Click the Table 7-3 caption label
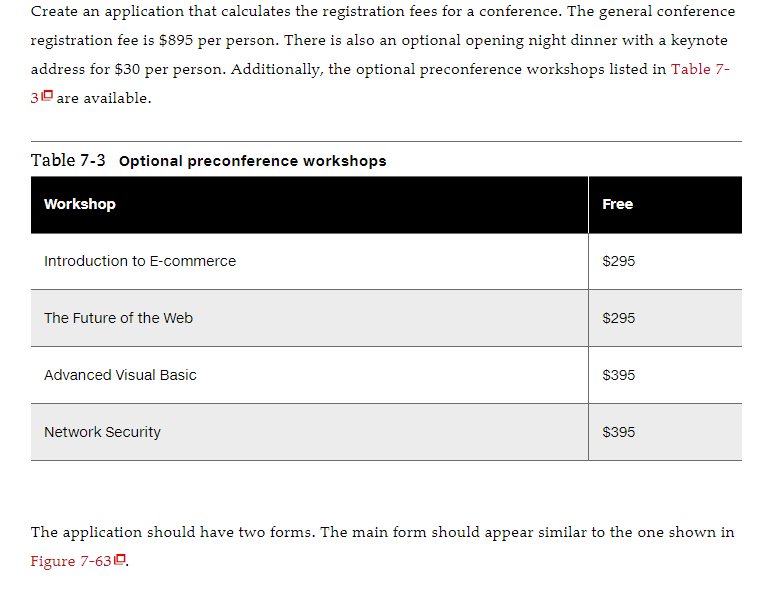Image resolution: width=772 pixels, height=593 pixels. [68, 161]
